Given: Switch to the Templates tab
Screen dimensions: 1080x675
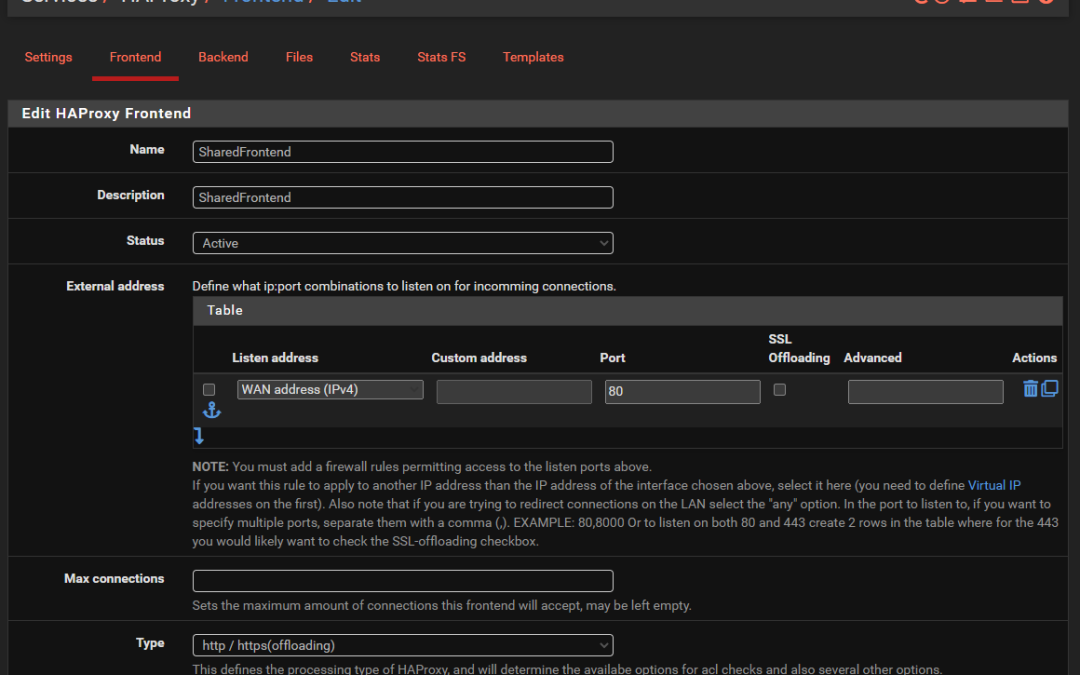Looking at the screenshot, I should pyautogui.click(x=533, y=57).
